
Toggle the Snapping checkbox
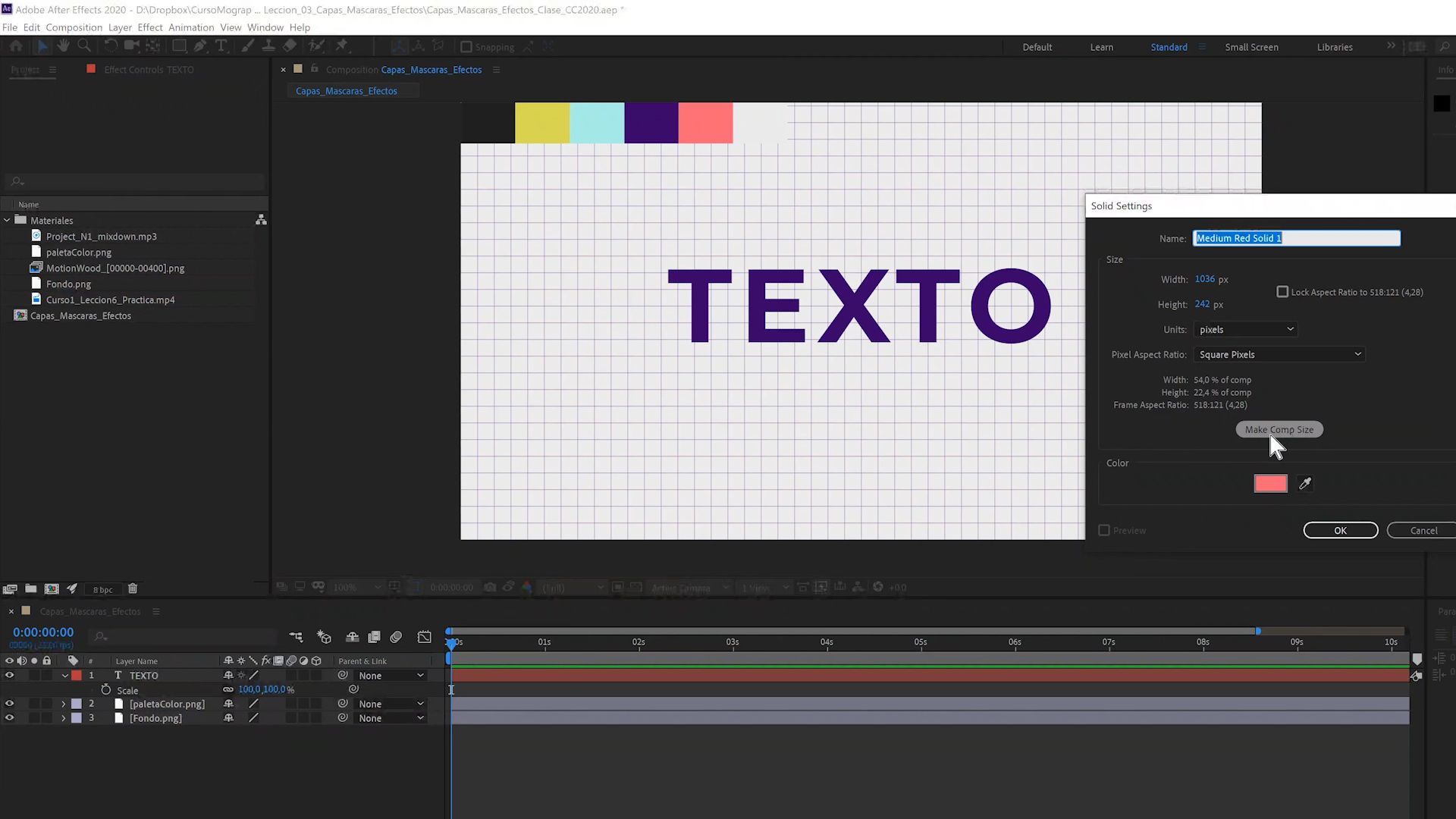tap(466, 47)
